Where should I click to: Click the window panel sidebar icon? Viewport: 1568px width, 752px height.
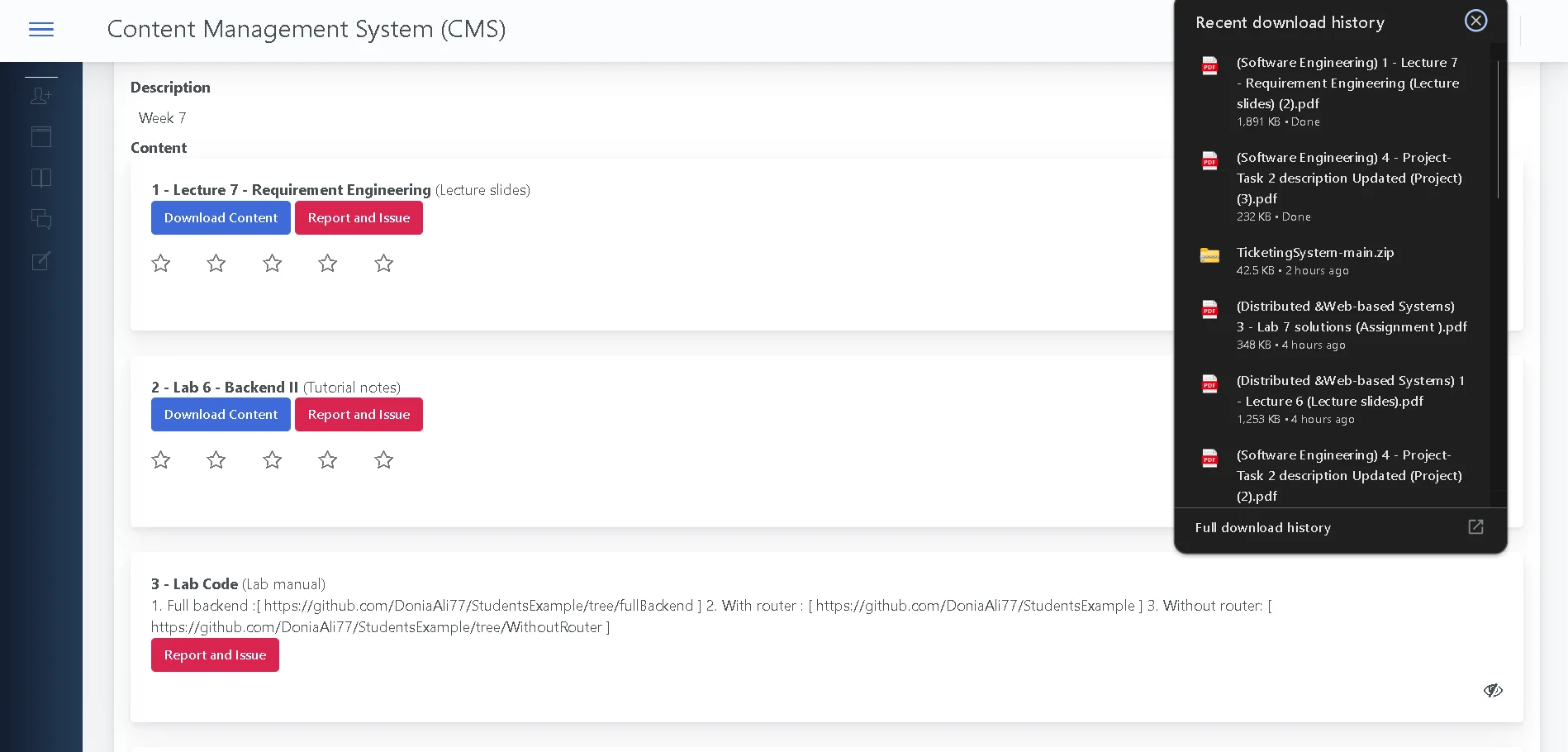pyautogui.click(x=41, y=137)
